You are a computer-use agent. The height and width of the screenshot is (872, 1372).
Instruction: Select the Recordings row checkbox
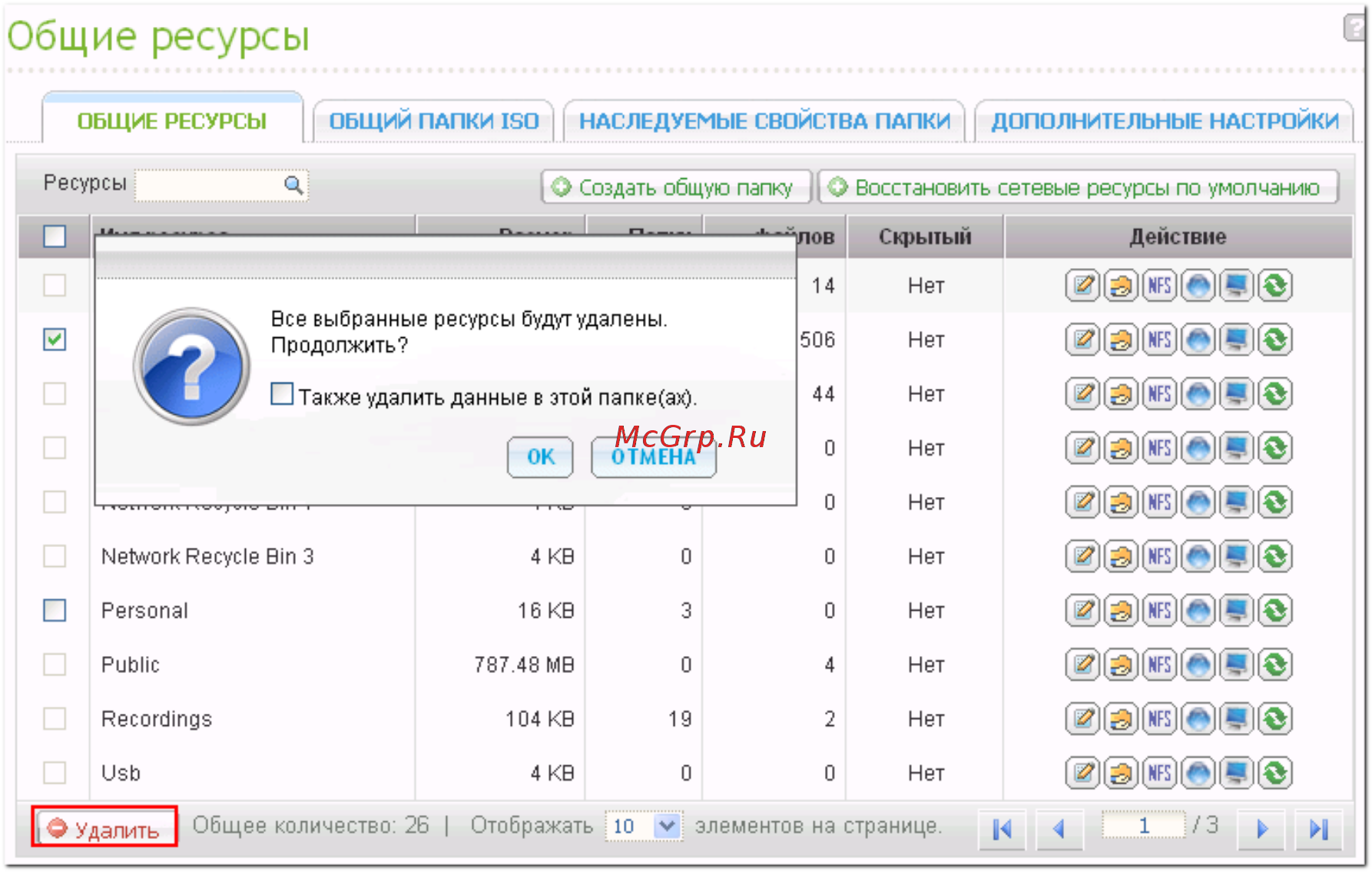click(x=55, y=718)
